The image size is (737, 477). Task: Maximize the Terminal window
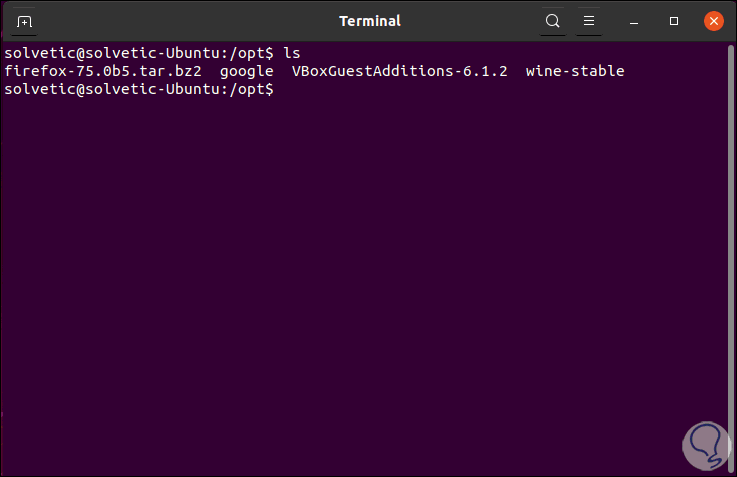tap(674, 21)
